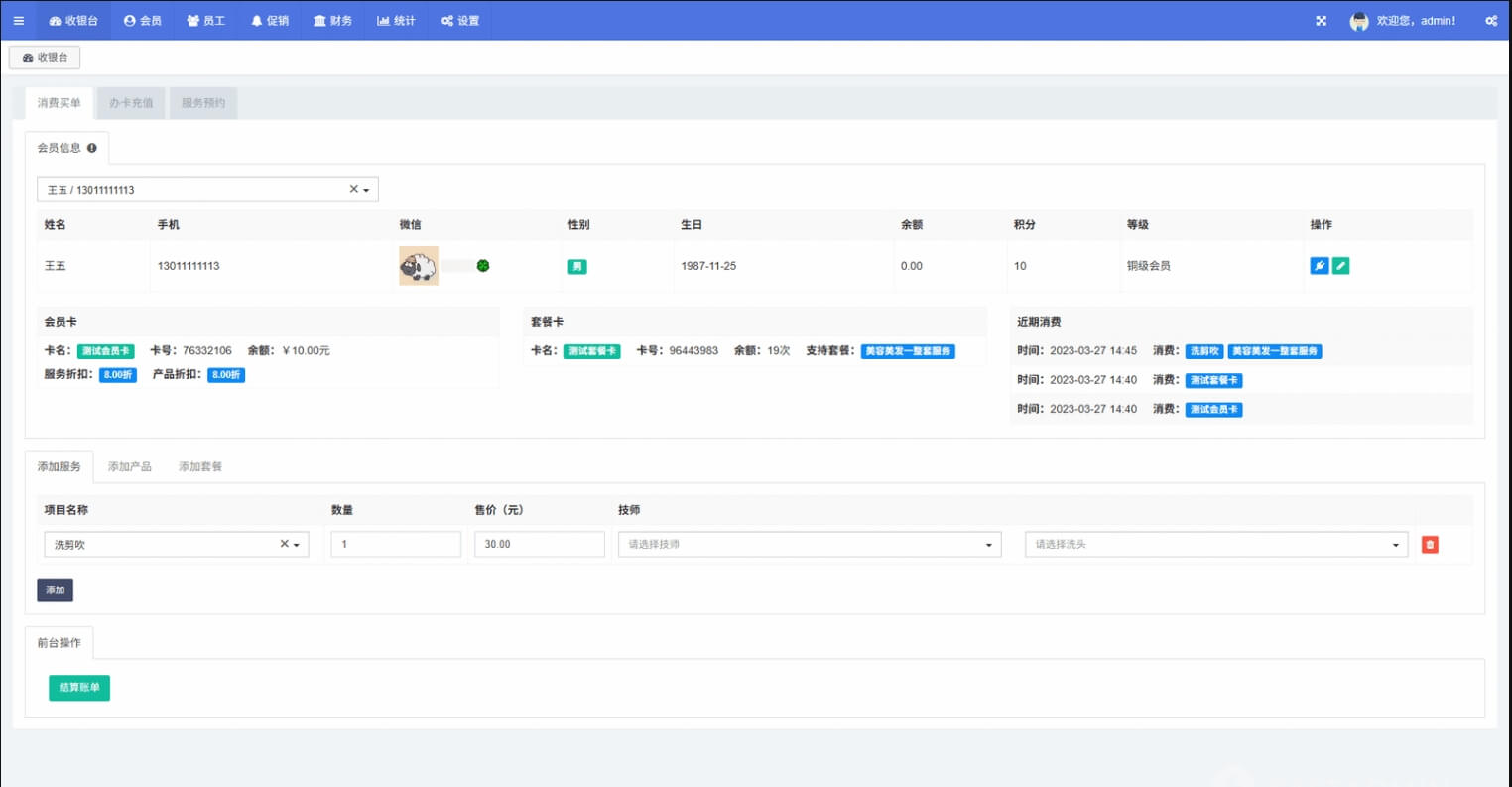Clear the selected member 王五 with X

tap(353, 189)
